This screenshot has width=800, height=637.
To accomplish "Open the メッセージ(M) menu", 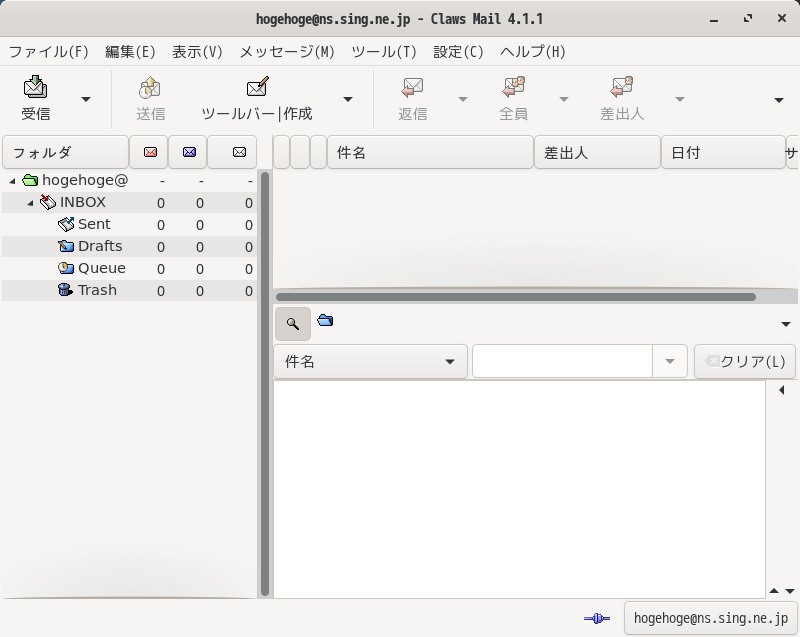I will [287, 52].
